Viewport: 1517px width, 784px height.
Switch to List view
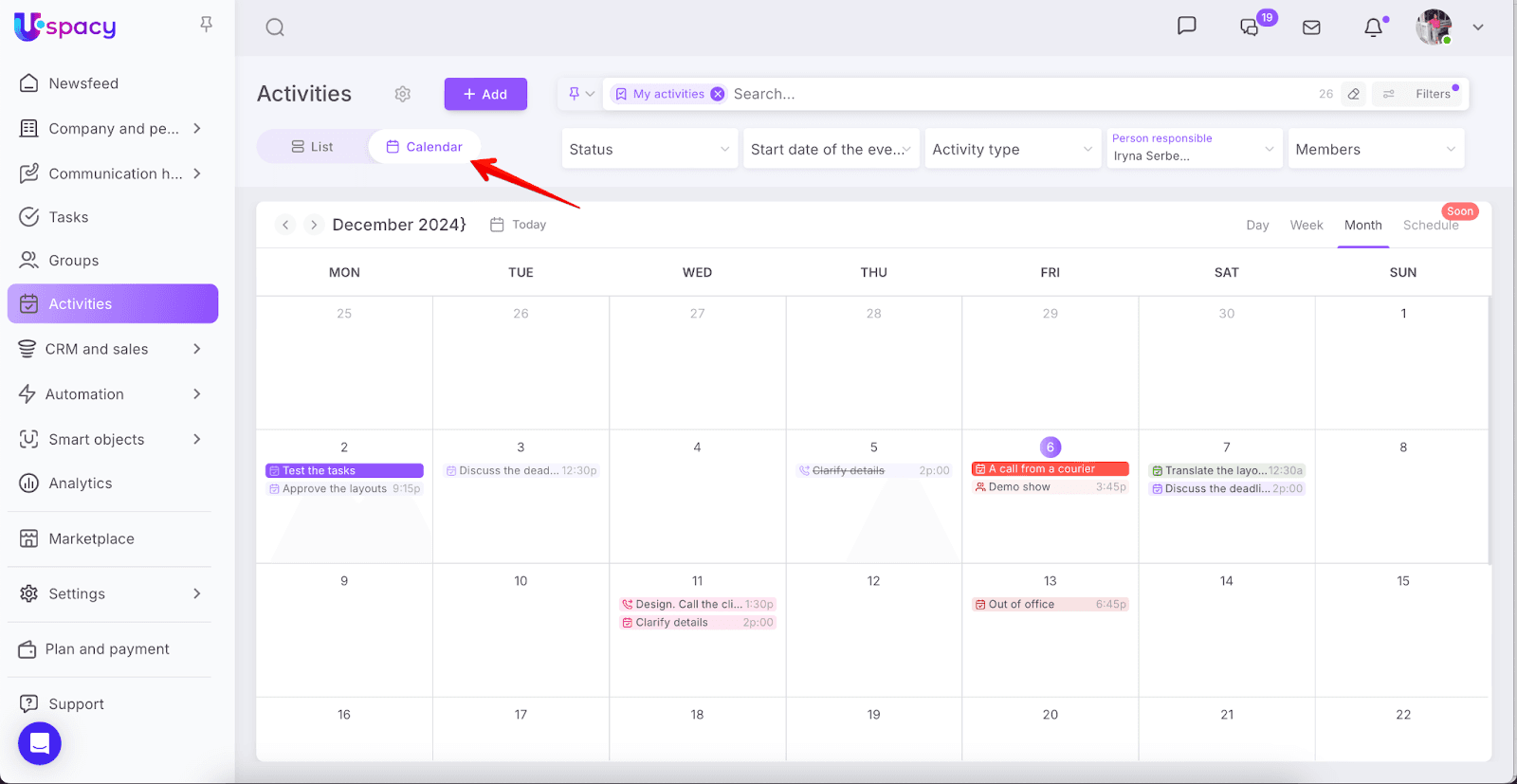[x=312, y=147]
